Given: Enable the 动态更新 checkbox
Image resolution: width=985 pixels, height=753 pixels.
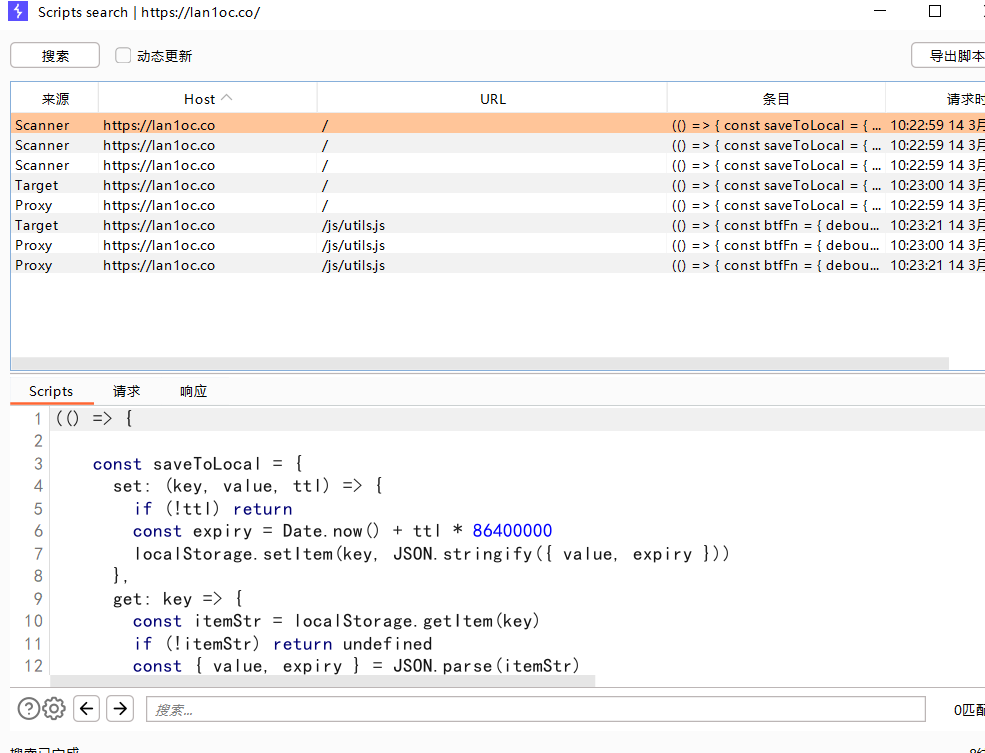Looking at the screenshot, I should tap(123, 56).
